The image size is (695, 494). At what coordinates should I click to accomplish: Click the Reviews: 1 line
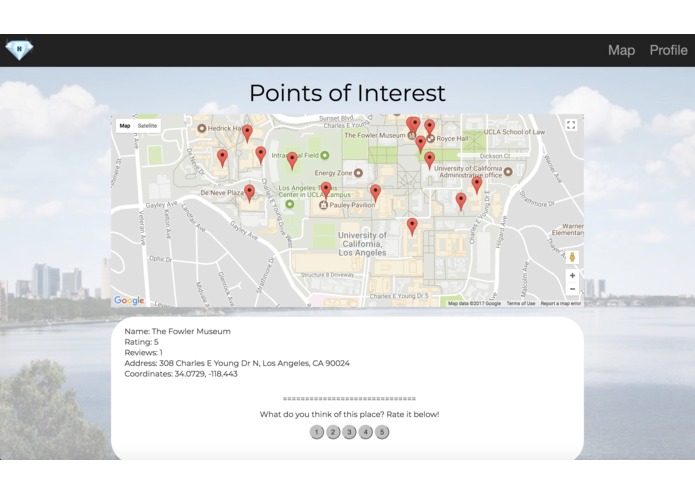[144, 353]
